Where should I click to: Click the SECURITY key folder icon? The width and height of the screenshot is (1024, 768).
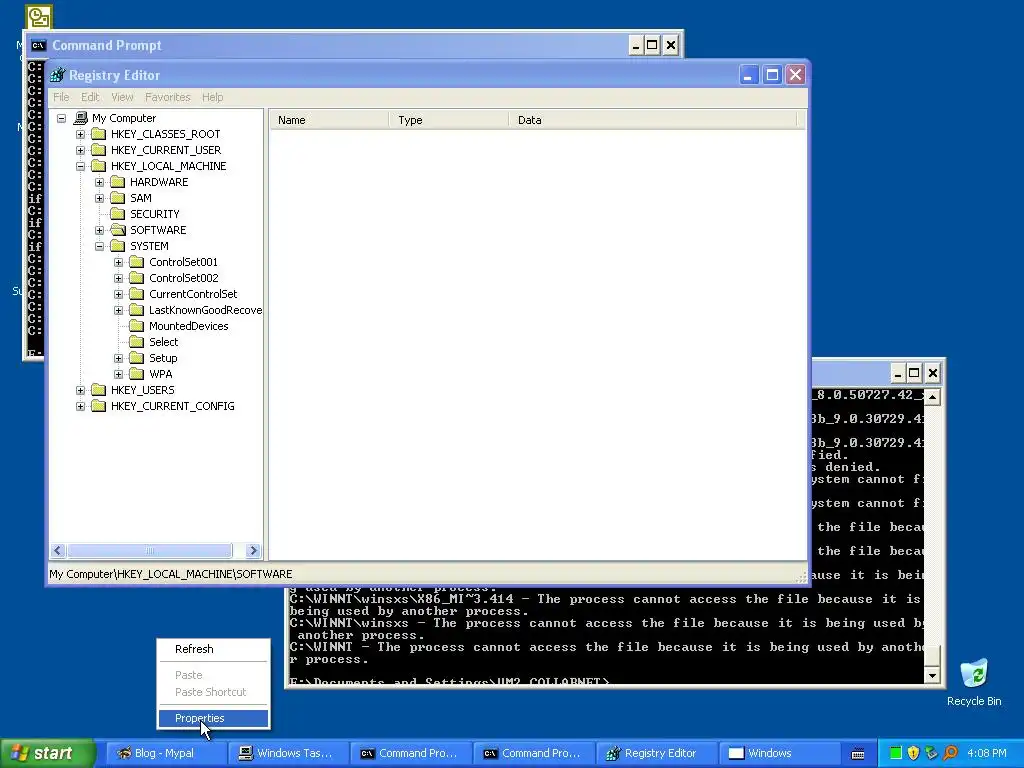click(118, 214)
